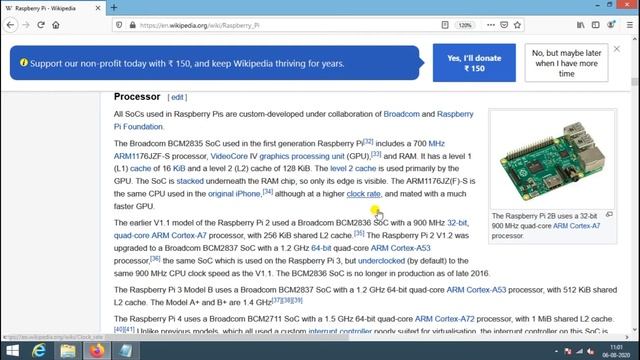Open page actions three-dot menu
The height and width of the screenshot is (360, 640).
point(491,25)
